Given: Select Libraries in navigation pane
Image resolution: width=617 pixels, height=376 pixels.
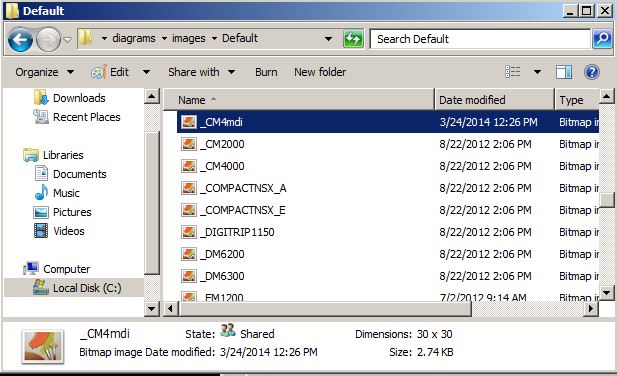Looking at the screenshot, I should (63, 155).
